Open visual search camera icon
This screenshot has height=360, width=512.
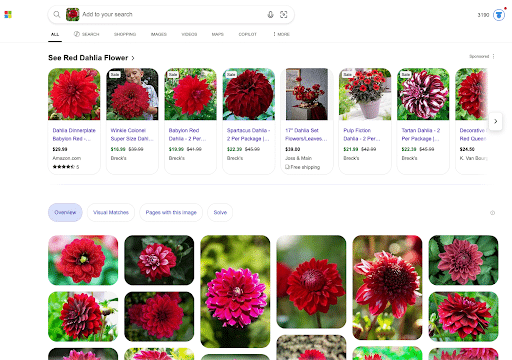[283, 14]
